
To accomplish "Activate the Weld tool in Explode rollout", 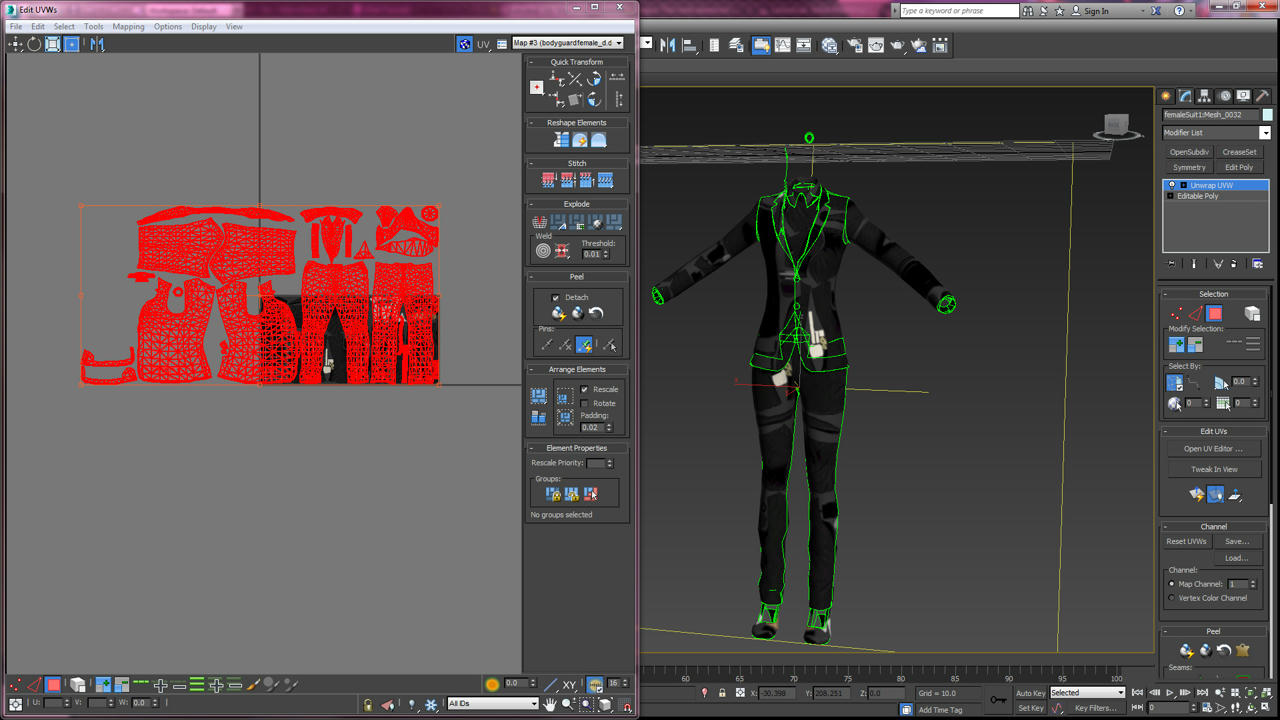I will 544,250.
